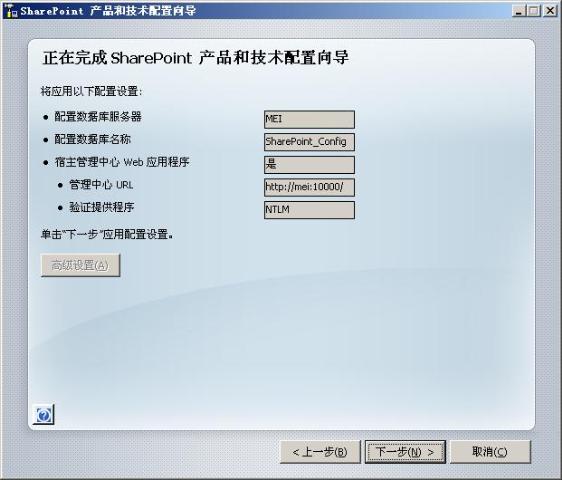This screenshot has height=480, width=562.
Task: Click the 单击"下一步"应用配置设置 instruction text
Action: pos(107,234)
